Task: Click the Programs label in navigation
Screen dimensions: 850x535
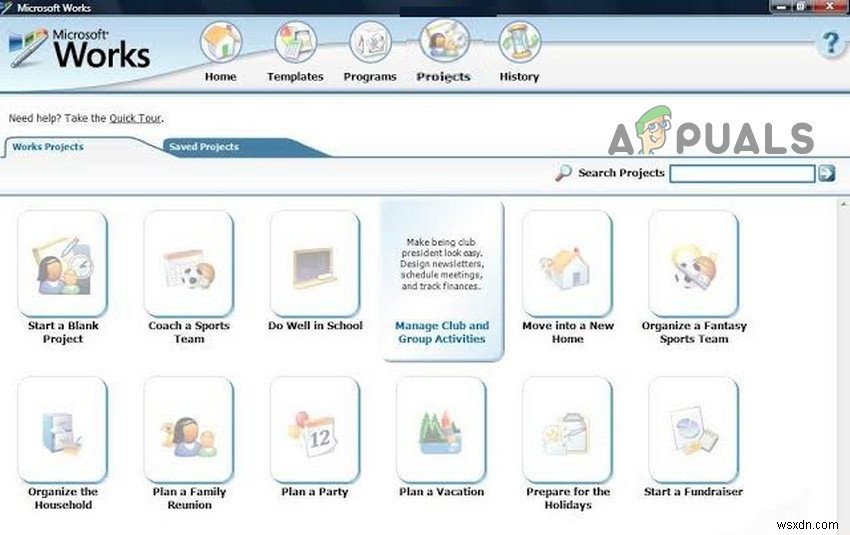Action: (x=370, y=76)
